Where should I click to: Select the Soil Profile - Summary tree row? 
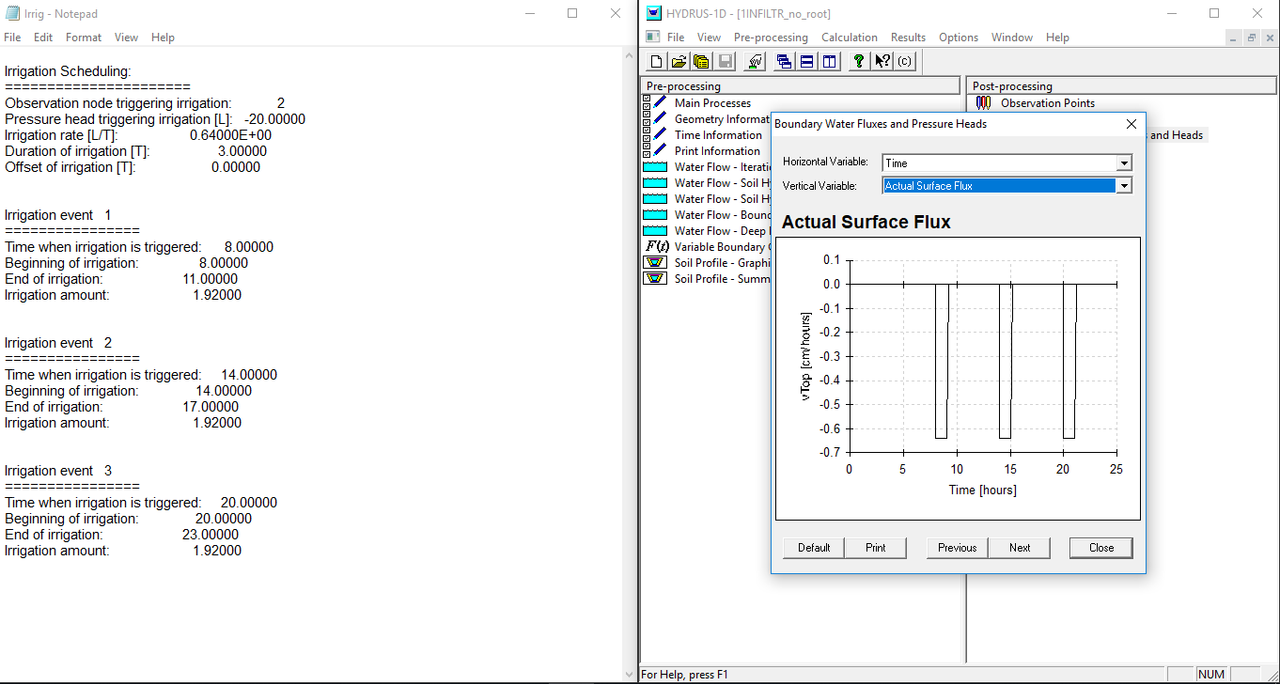[x=722, y=279]
